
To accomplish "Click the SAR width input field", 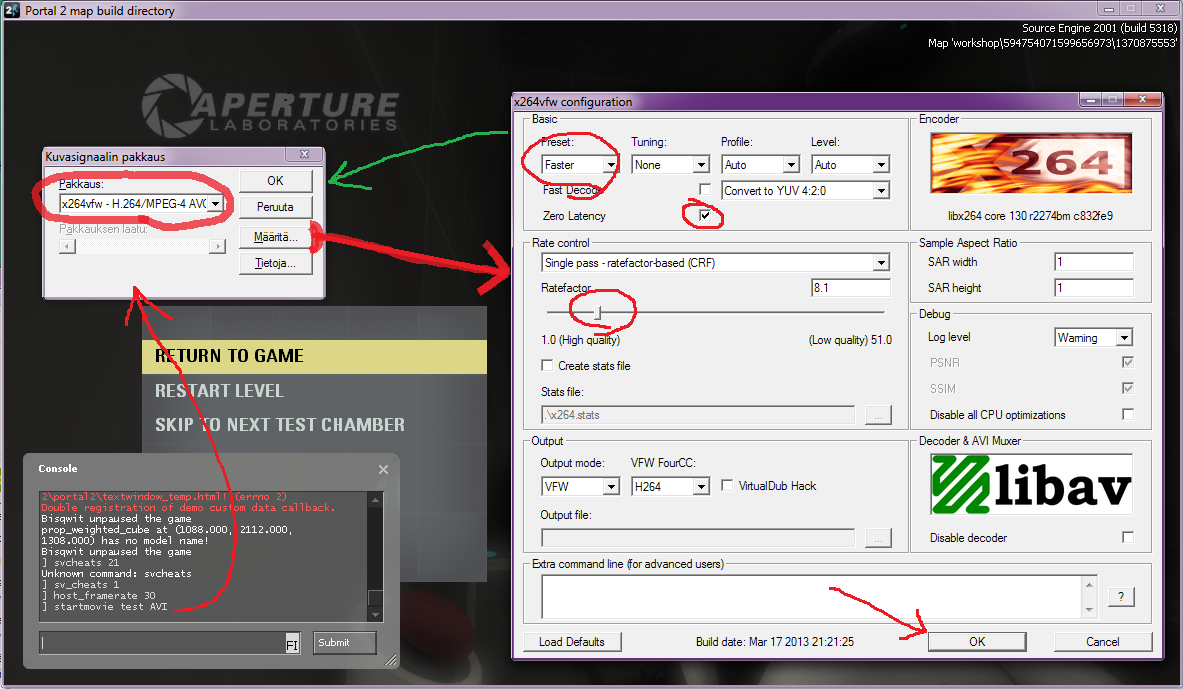I will 1093,262.
